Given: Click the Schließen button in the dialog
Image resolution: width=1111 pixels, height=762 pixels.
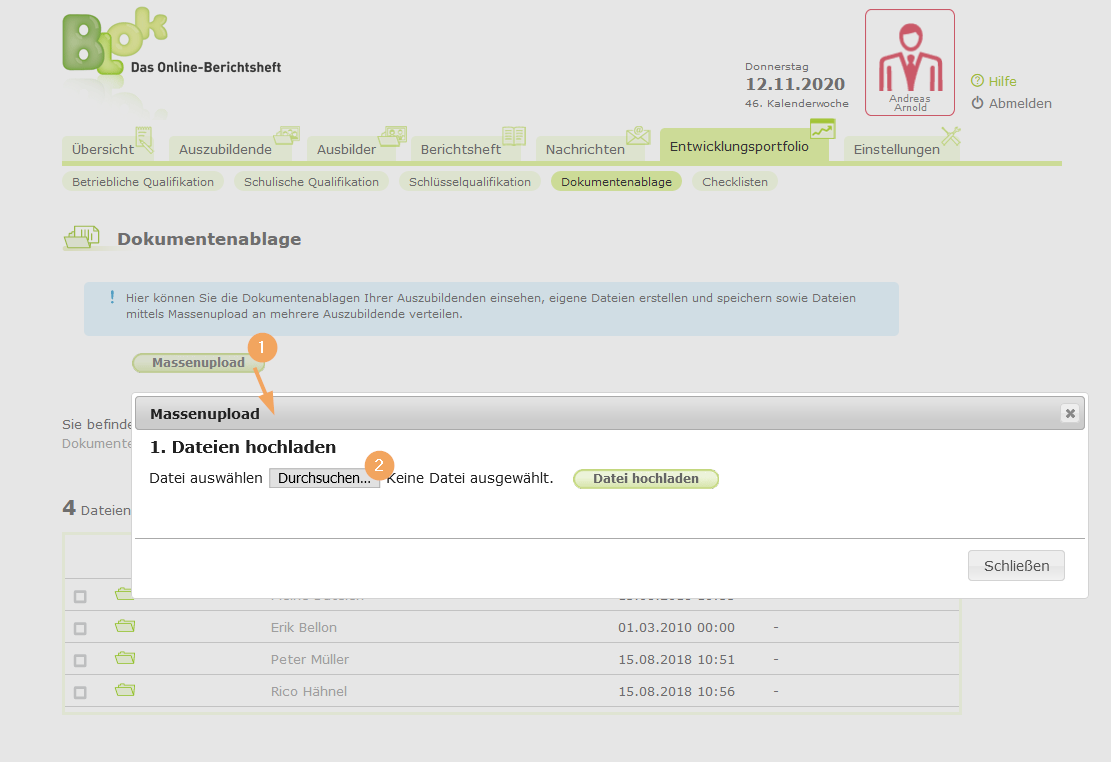Looking at the screenshot, I should pyautogui.click(x=1015, y=565).
